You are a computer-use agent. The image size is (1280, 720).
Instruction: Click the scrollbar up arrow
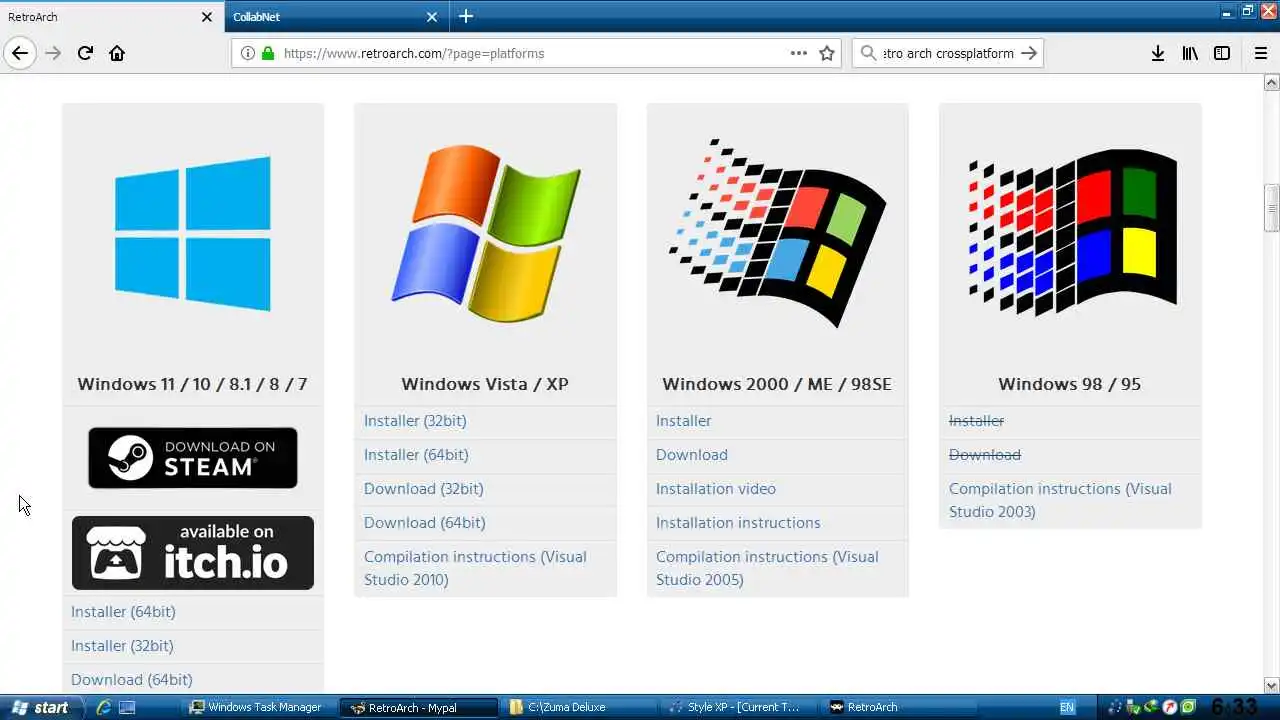click(x=1272, y=83)
